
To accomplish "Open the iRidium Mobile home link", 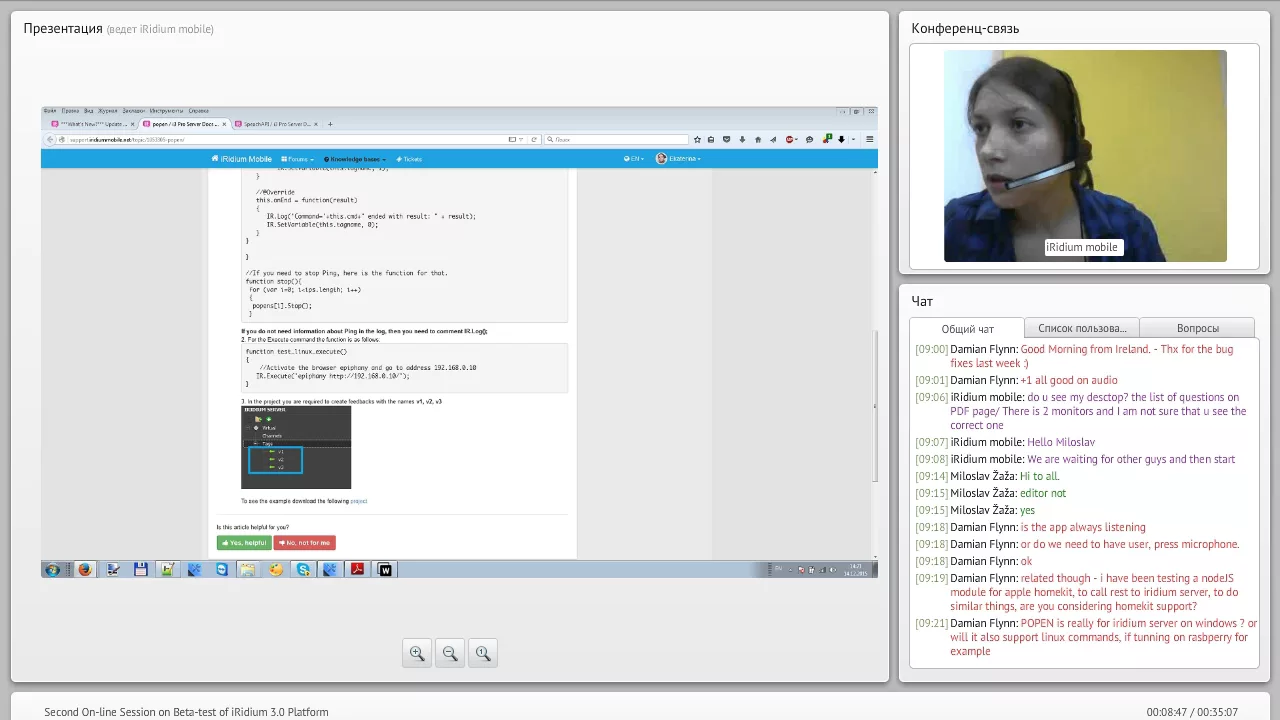I will tap(241, 159).
